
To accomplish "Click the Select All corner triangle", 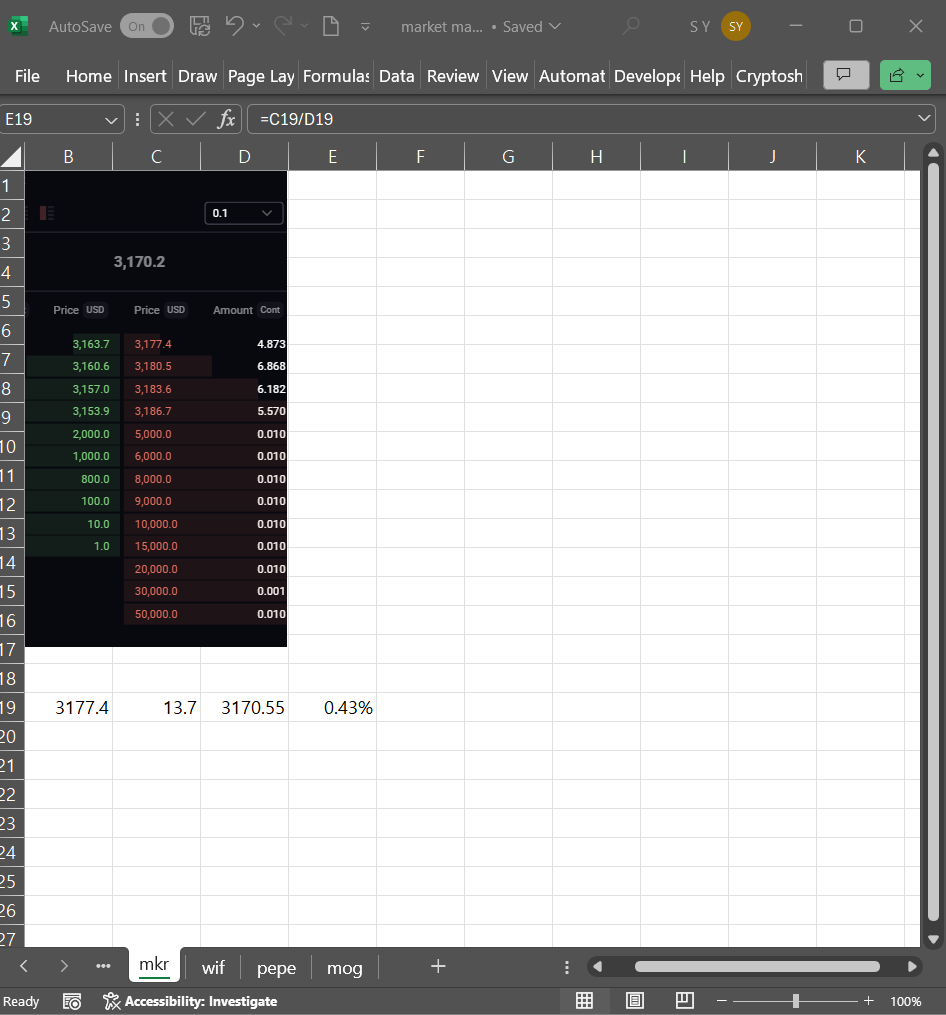I will (x=12, y=156).
